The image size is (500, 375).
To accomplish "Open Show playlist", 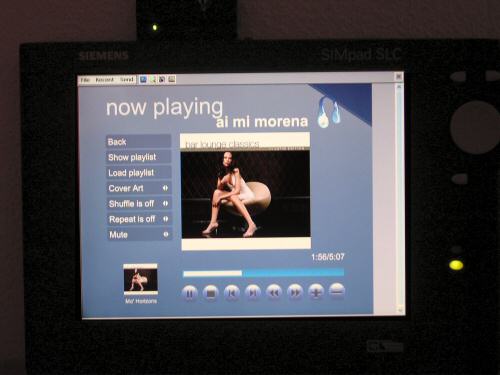I will (139, 157).
